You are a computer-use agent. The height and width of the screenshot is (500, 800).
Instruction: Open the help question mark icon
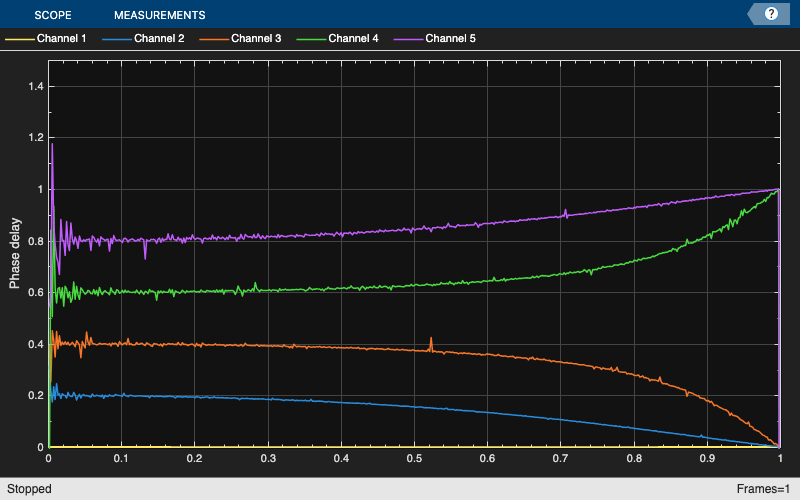tap(771, 14)
